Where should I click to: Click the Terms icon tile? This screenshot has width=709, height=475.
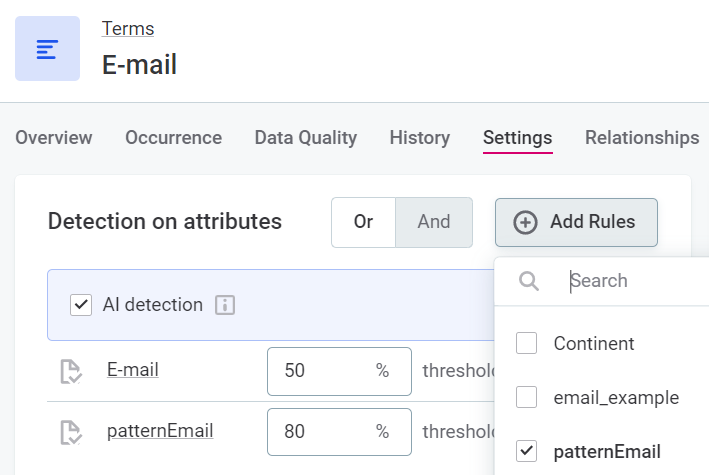[47, 48]
